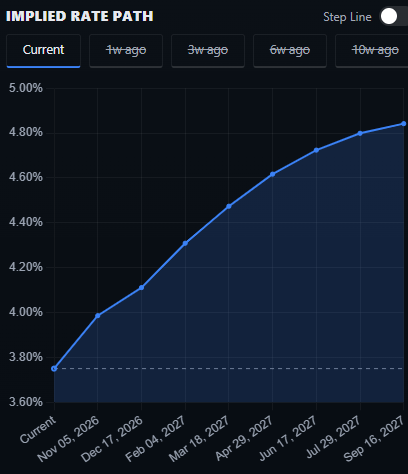Click the Apr 29, 2027 data point
Screen dimensions: 408x474
pos(273,174)
